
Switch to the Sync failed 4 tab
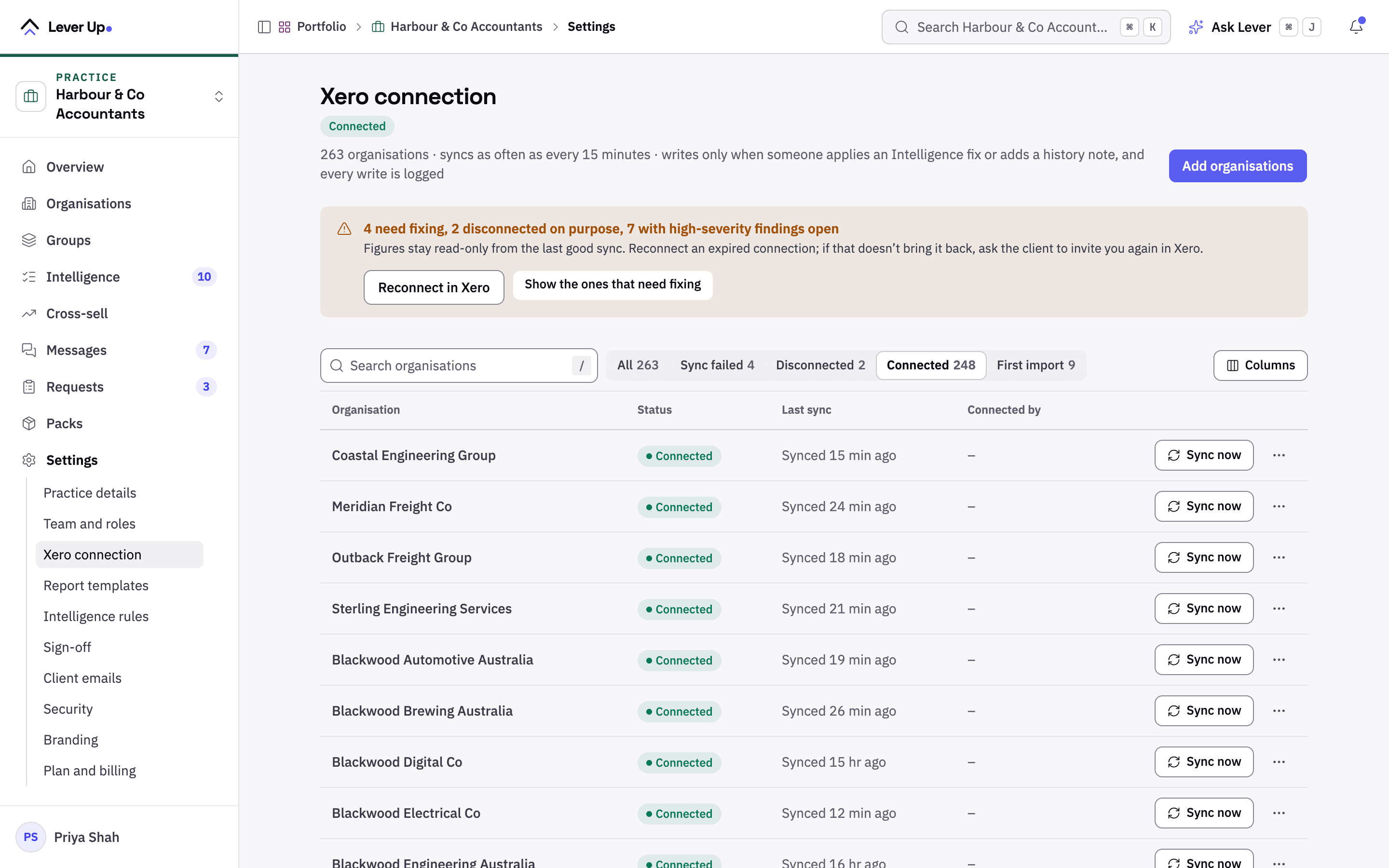(x=717, y=365)
